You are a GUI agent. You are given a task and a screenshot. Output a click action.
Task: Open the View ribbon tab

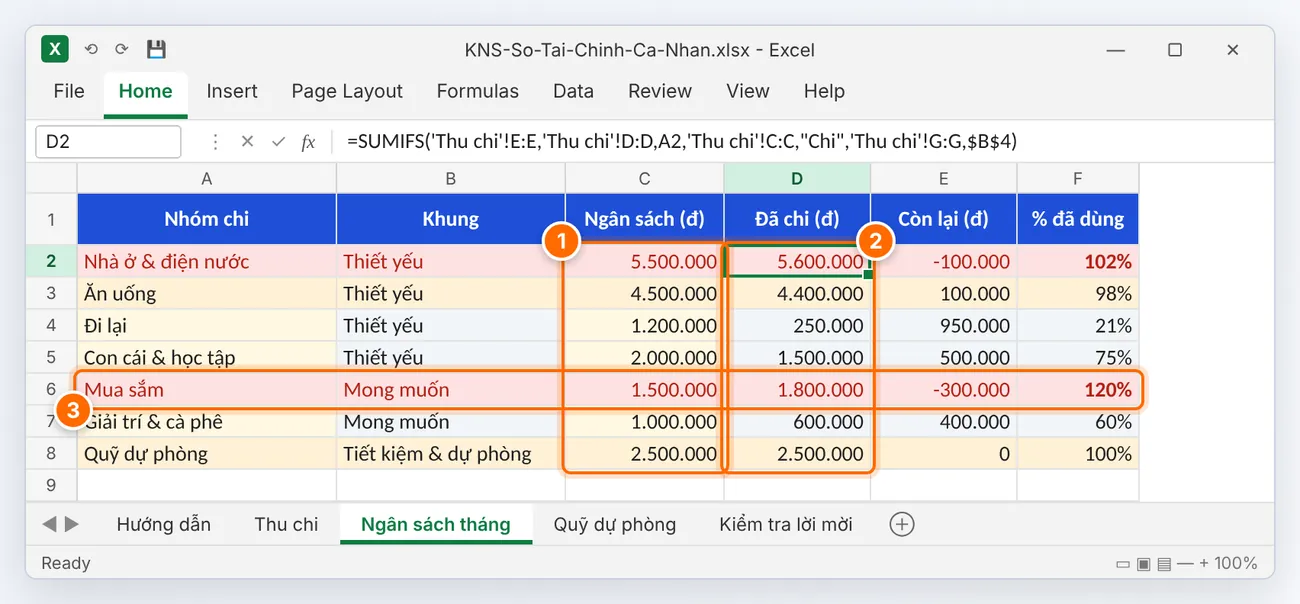(748, 91)
